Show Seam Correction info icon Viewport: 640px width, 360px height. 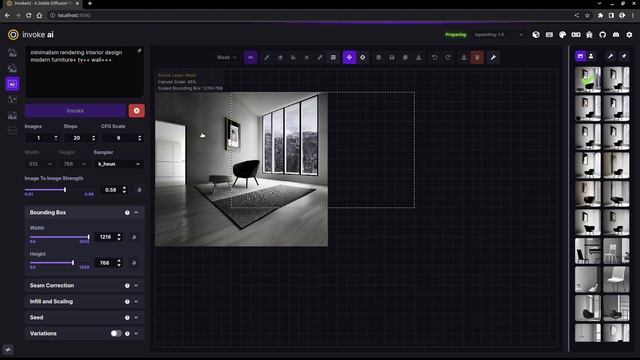127,286
